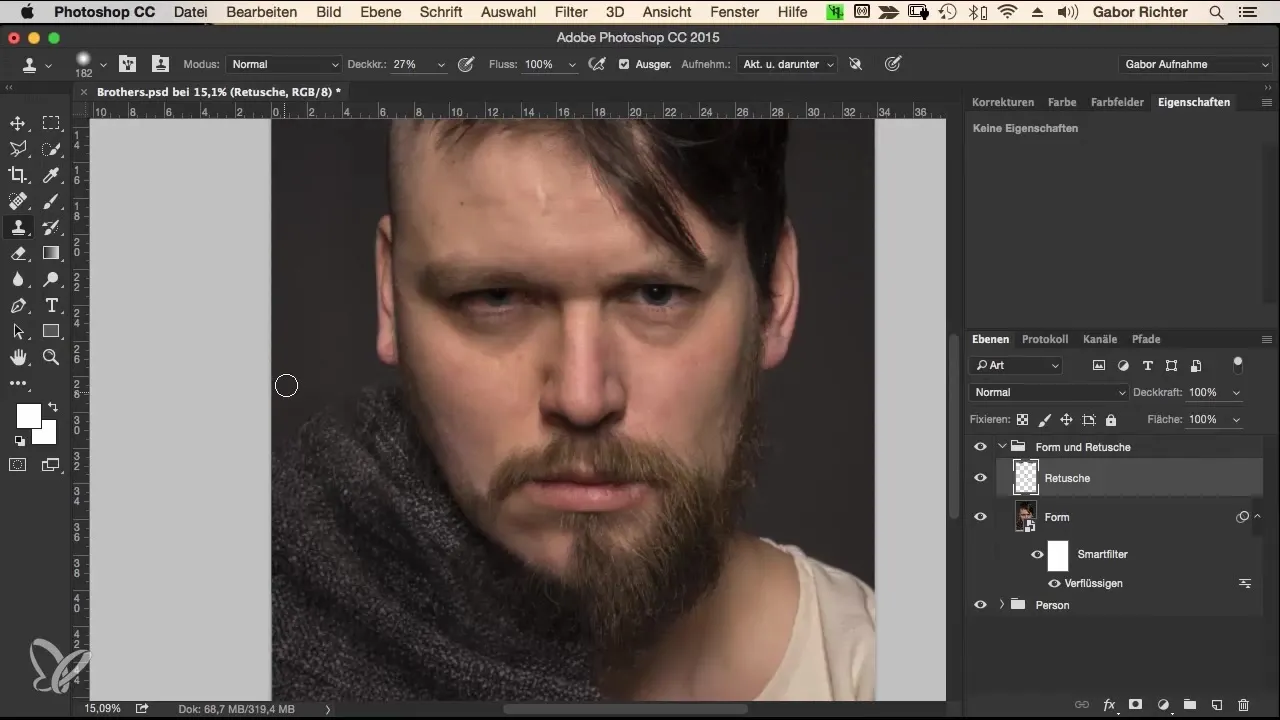1280x720 pixels.
Task: Swap foreground and background colors
Action: click(52, 407)
